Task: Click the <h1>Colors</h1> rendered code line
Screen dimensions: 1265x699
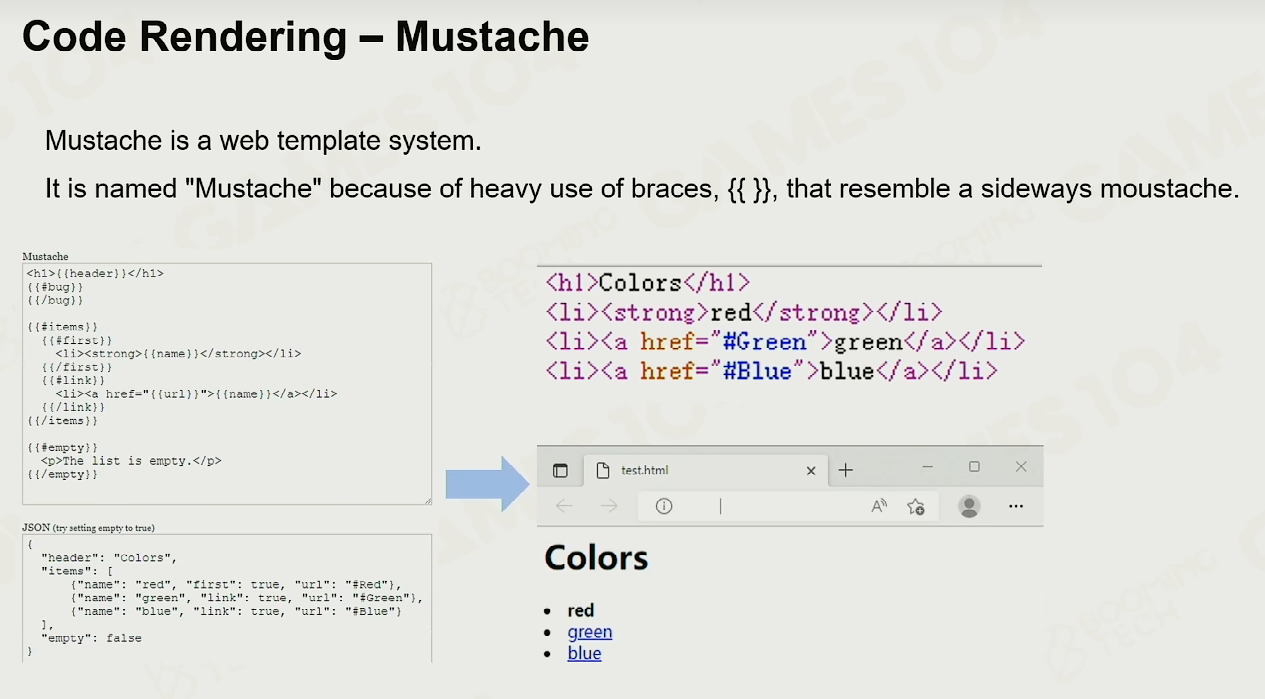Action: (x=648, y=283)
